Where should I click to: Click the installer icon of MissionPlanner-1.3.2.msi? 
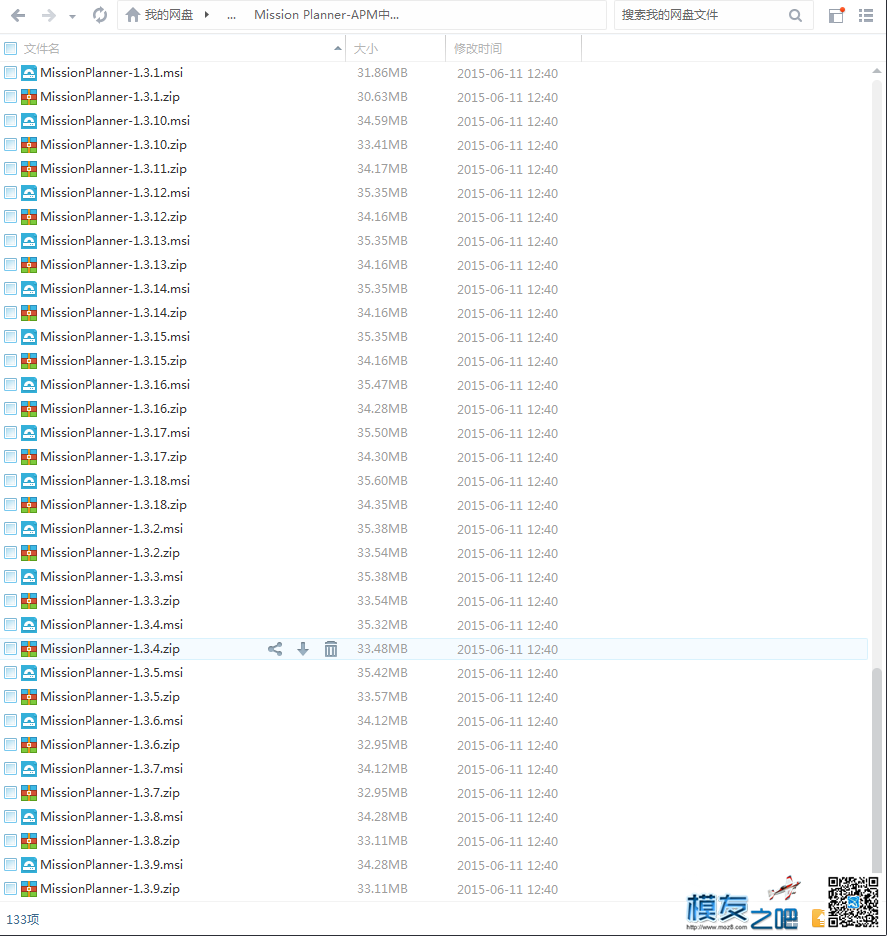coord(29,528)
